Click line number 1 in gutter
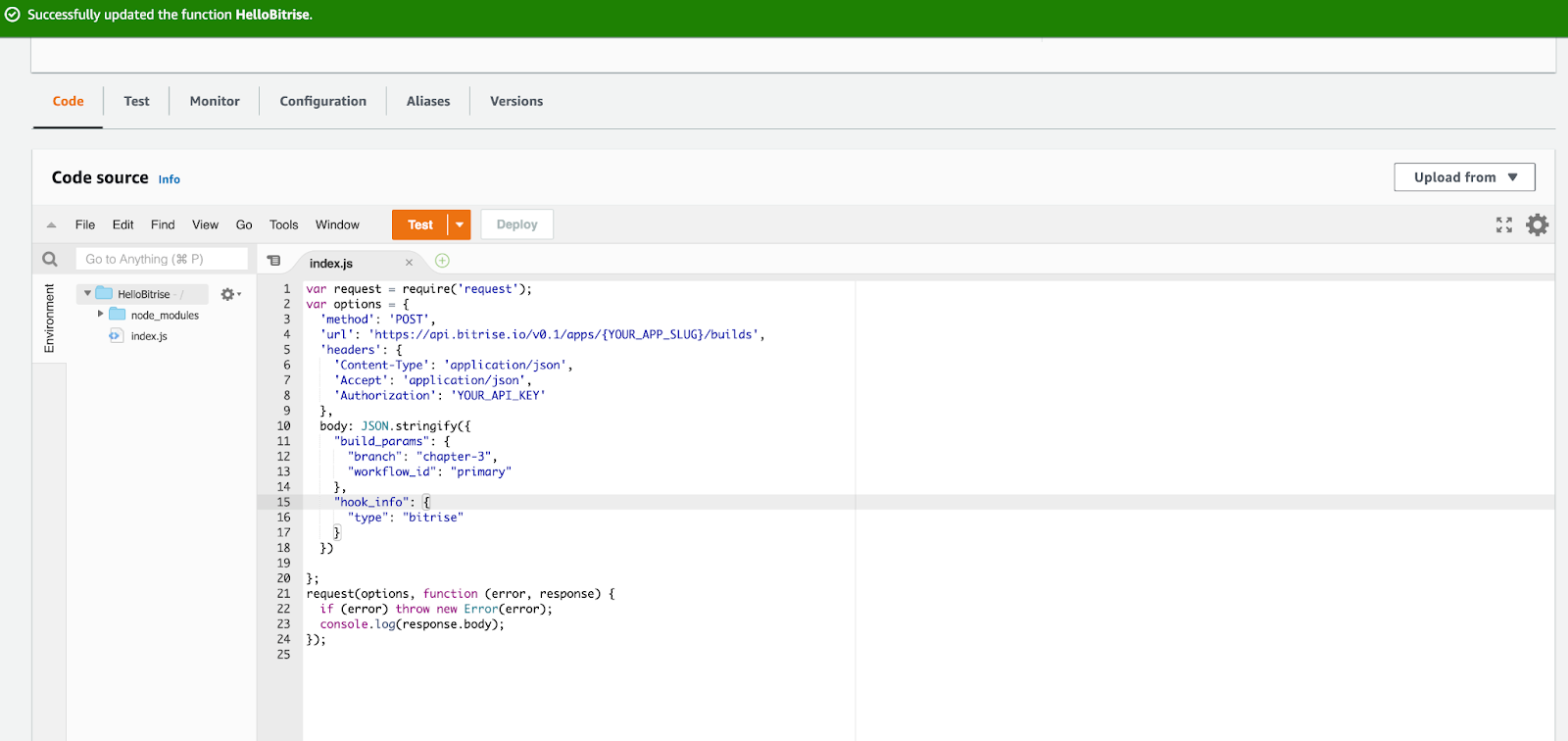 click(286, 289)
